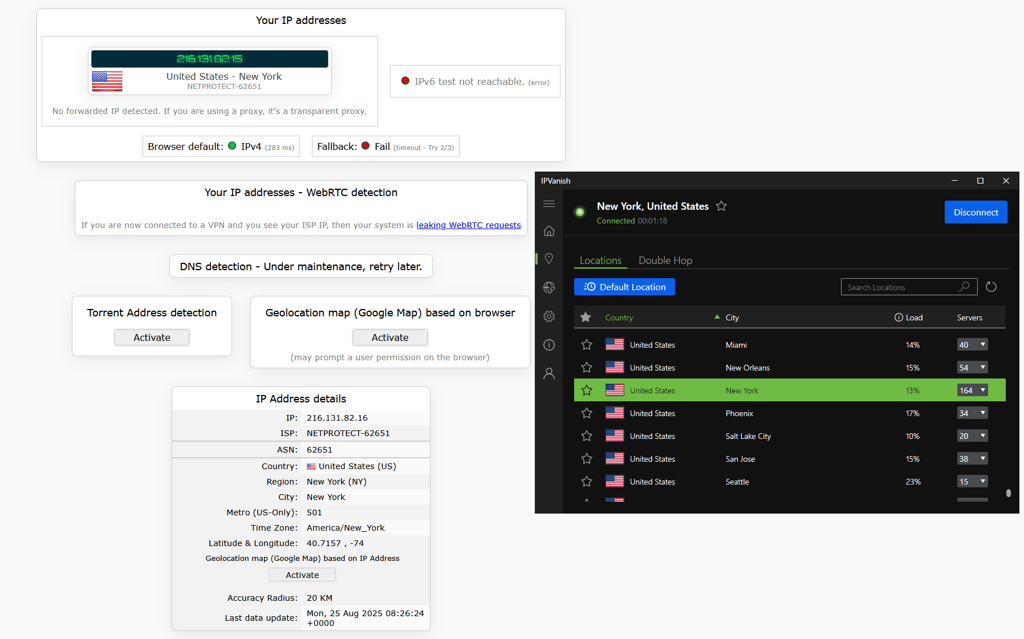The height and width of the screenshot is (639, 1024).
Task: Select the Seattle location row
Action: click(x=790, y=482)
